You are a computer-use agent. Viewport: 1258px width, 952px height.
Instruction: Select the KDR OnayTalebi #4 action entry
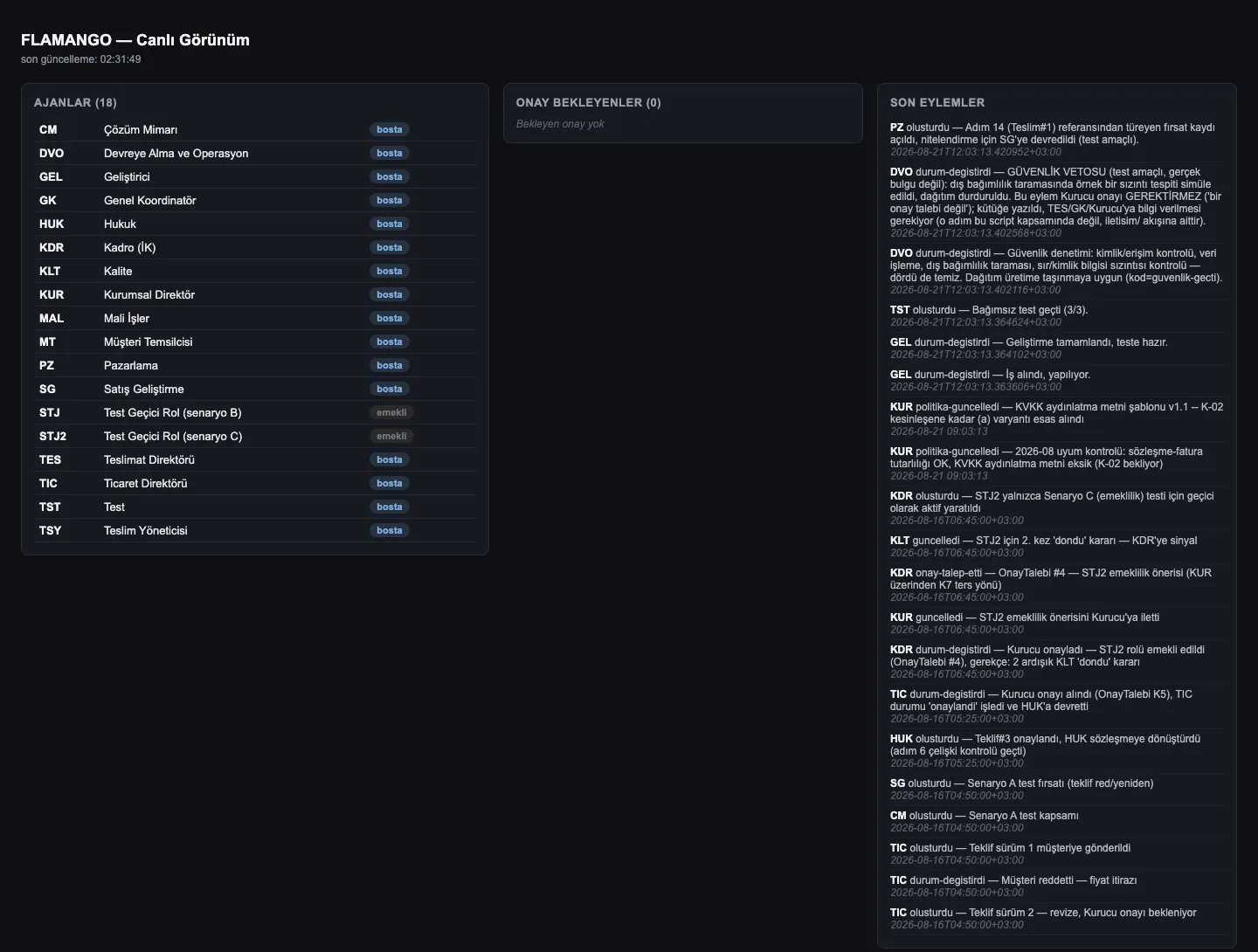1057,584
